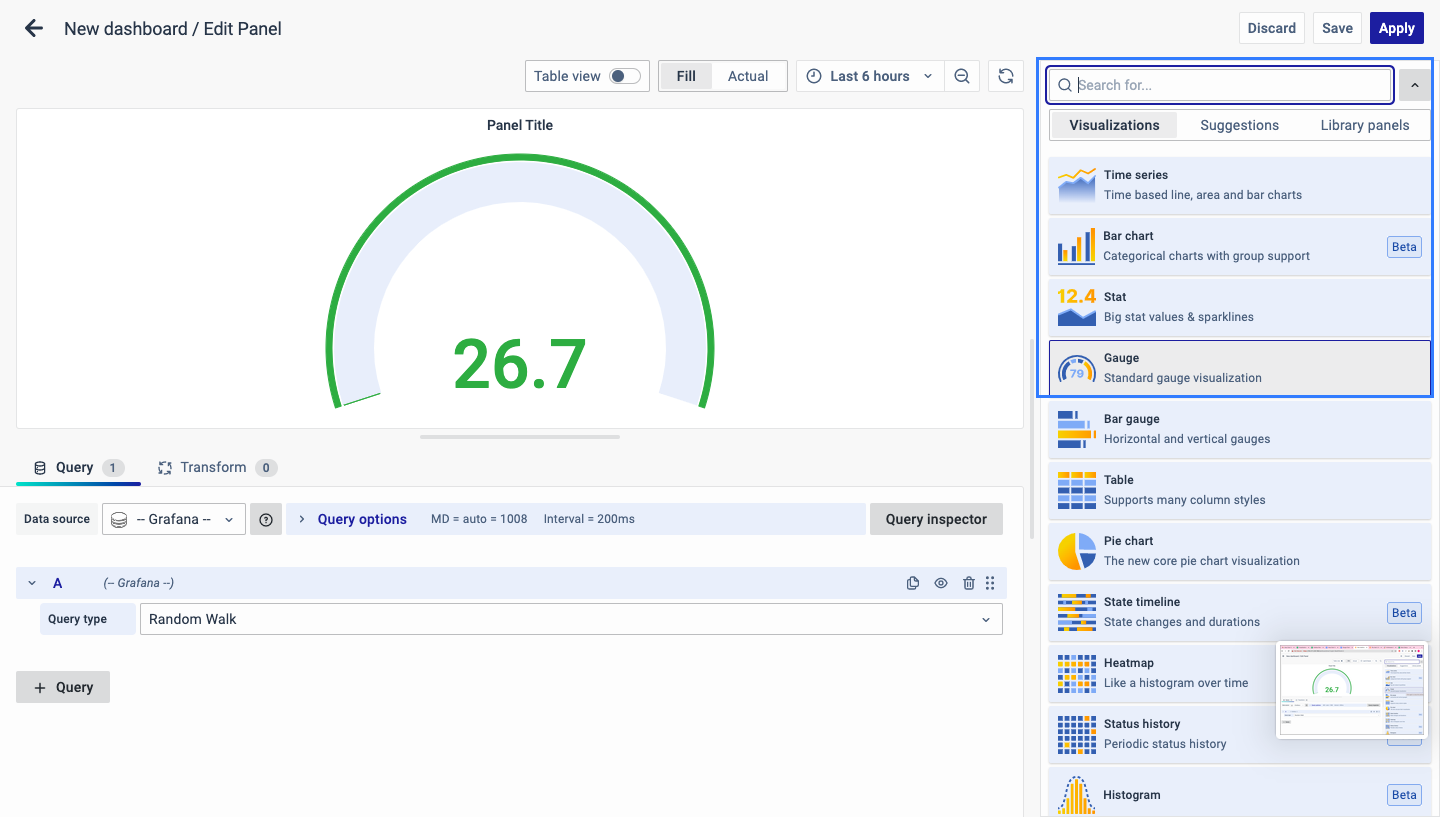Image resolution: width=1440 pixels, height=817 pixels.
Task: Delete query A using the trash icon
Action: point(968,583)
